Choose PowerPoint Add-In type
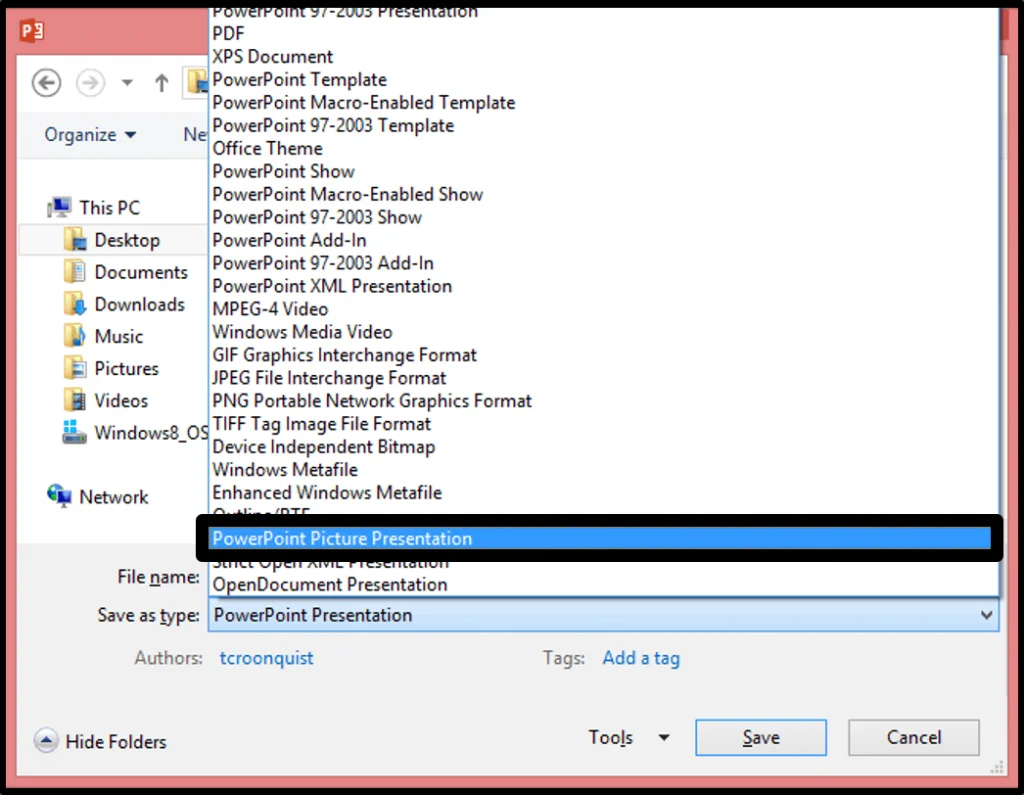Image resolution: width=1024 pixels, height=795 pixels. (603, 240)
